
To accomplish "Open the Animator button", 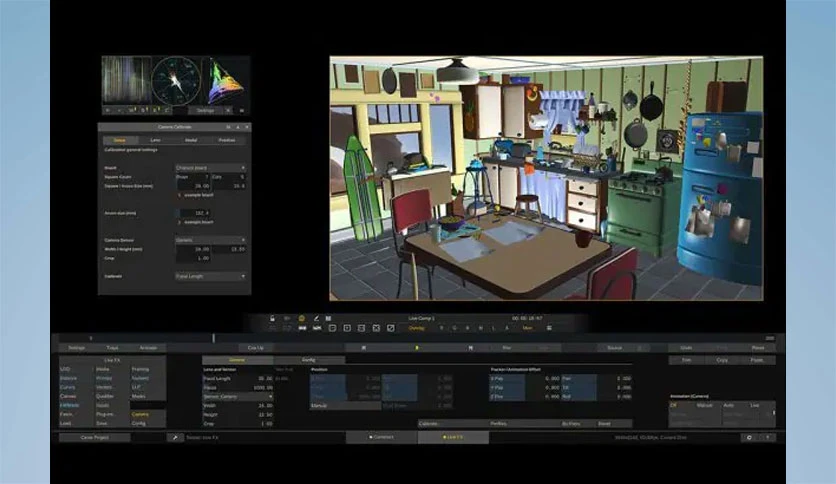I will (148, 348).
